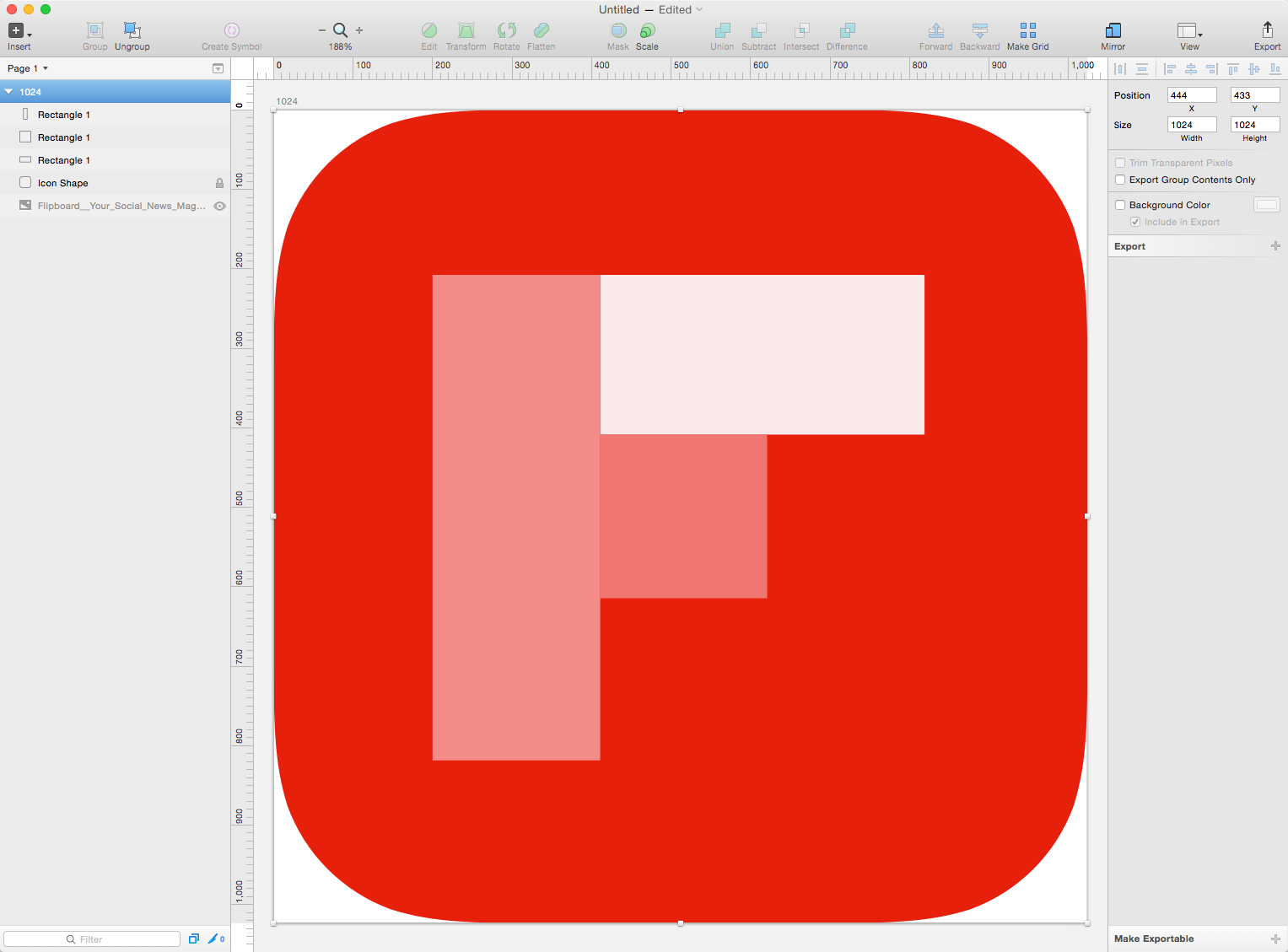Viewport: 1288px width, 952px height.
Task: Unlock the Icon Shape layer
Action: 218,182
